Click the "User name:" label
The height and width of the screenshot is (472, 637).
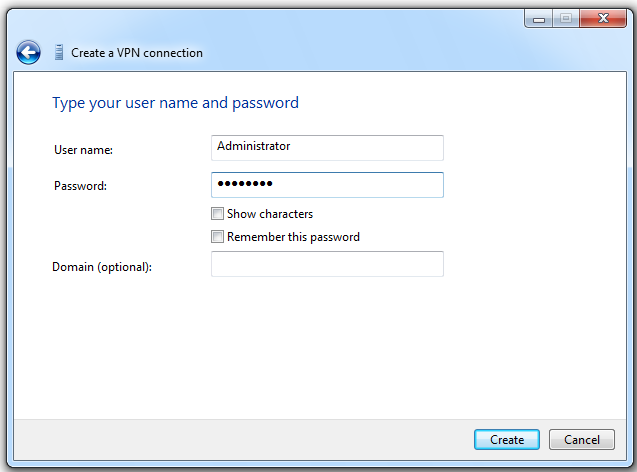click(x=83, y=150)
